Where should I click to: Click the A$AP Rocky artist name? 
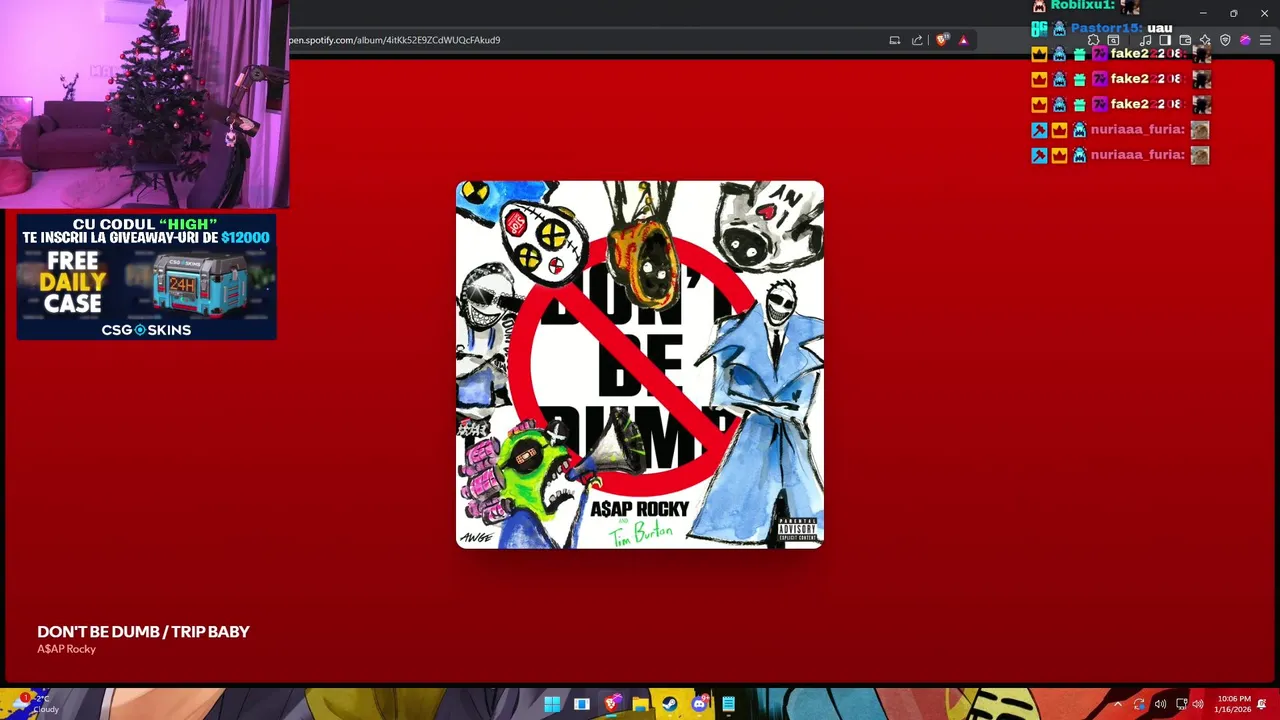(66, 649)
